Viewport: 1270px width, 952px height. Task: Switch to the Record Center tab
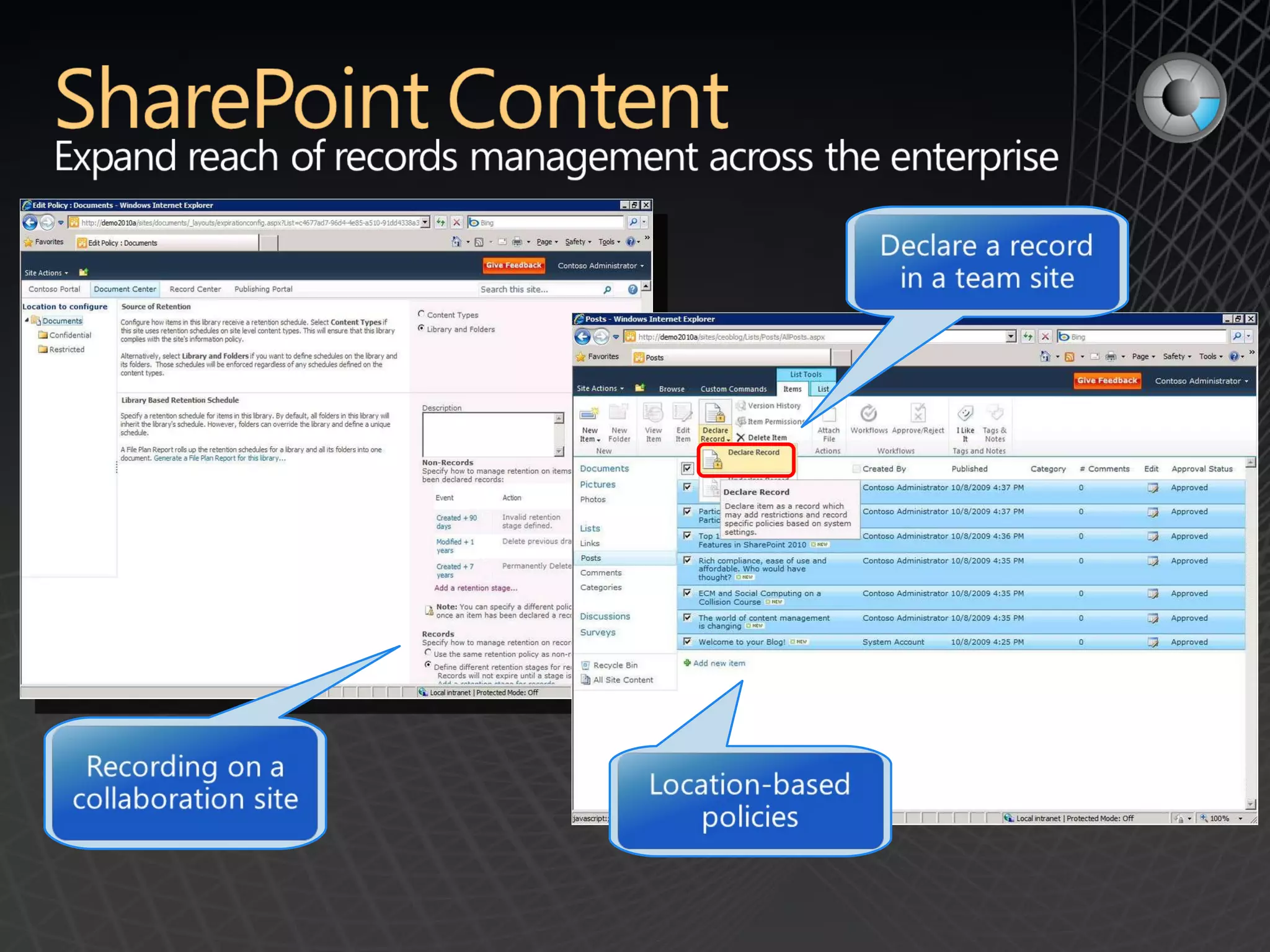pos(195,289)
